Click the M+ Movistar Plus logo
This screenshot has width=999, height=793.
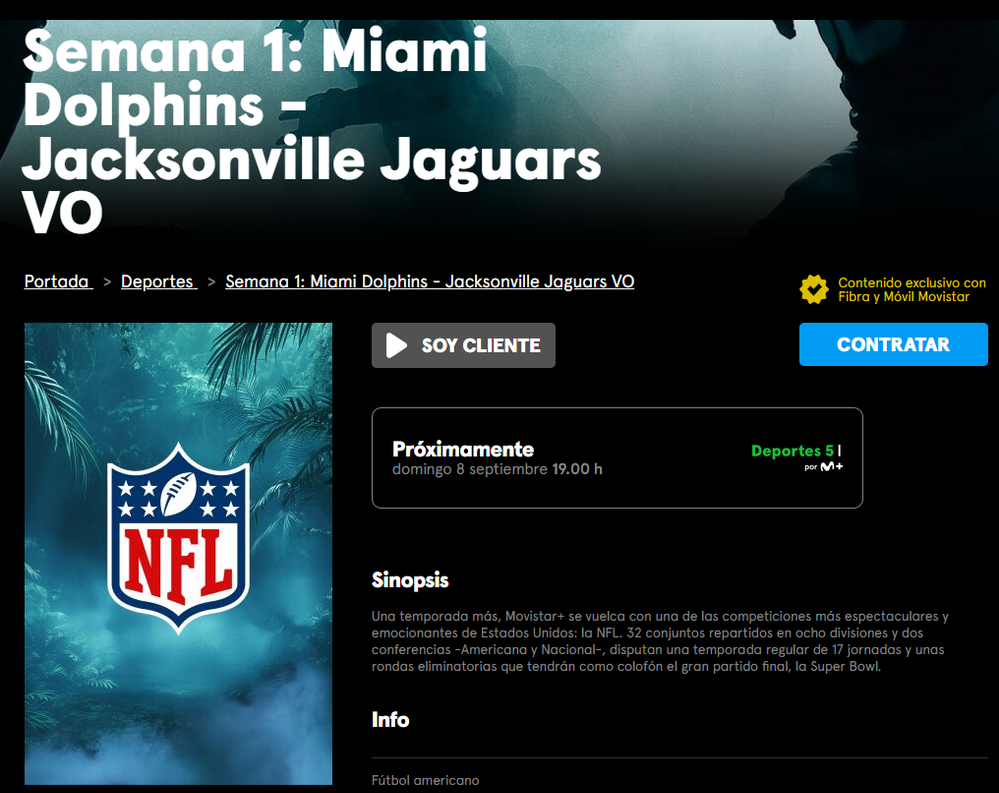[x=831, y=467]
